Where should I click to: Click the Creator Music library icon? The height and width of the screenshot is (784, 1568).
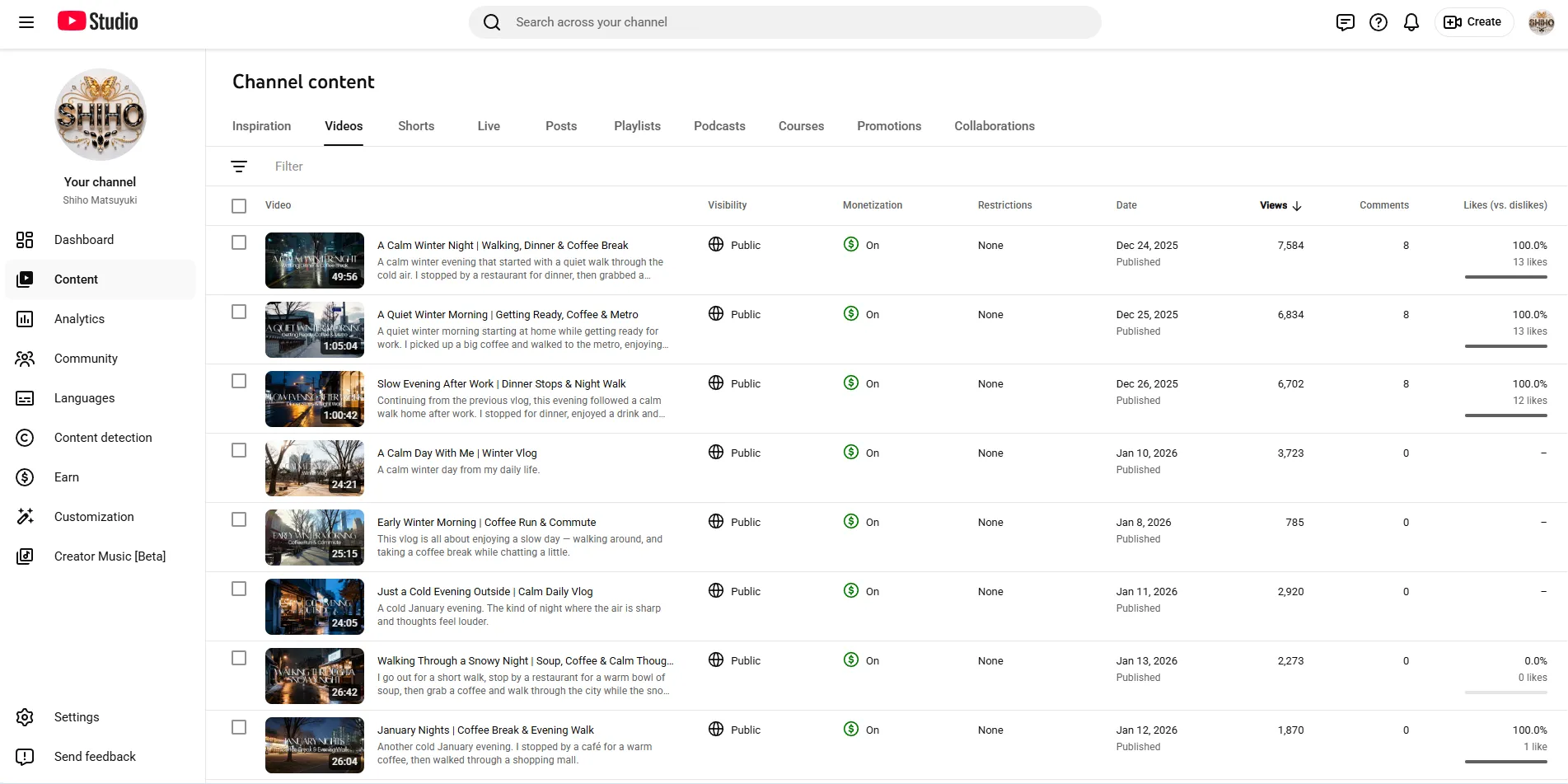click(x=25, y=556)
